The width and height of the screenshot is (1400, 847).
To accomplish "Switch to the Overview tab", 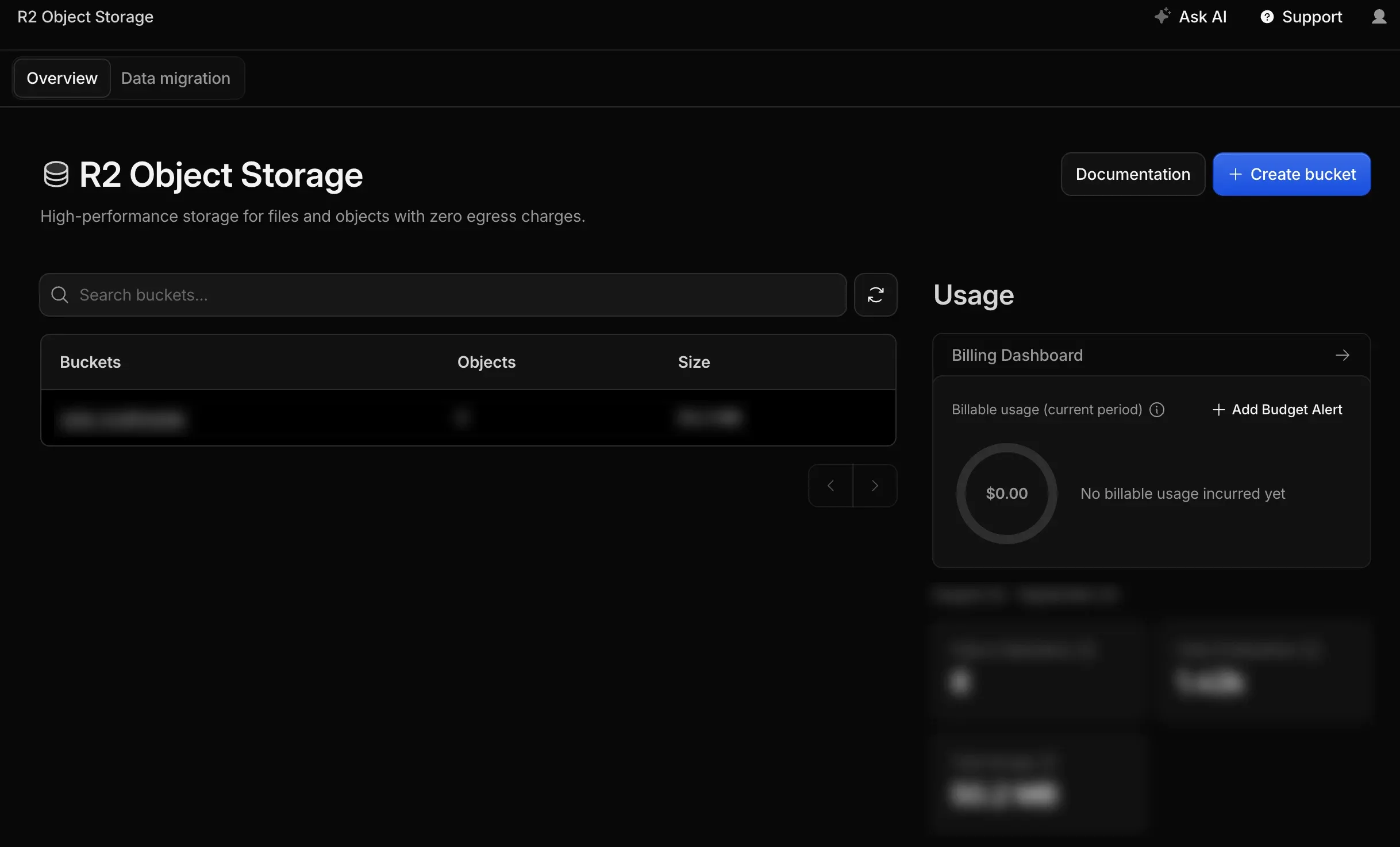I will (x=62, y=78).
